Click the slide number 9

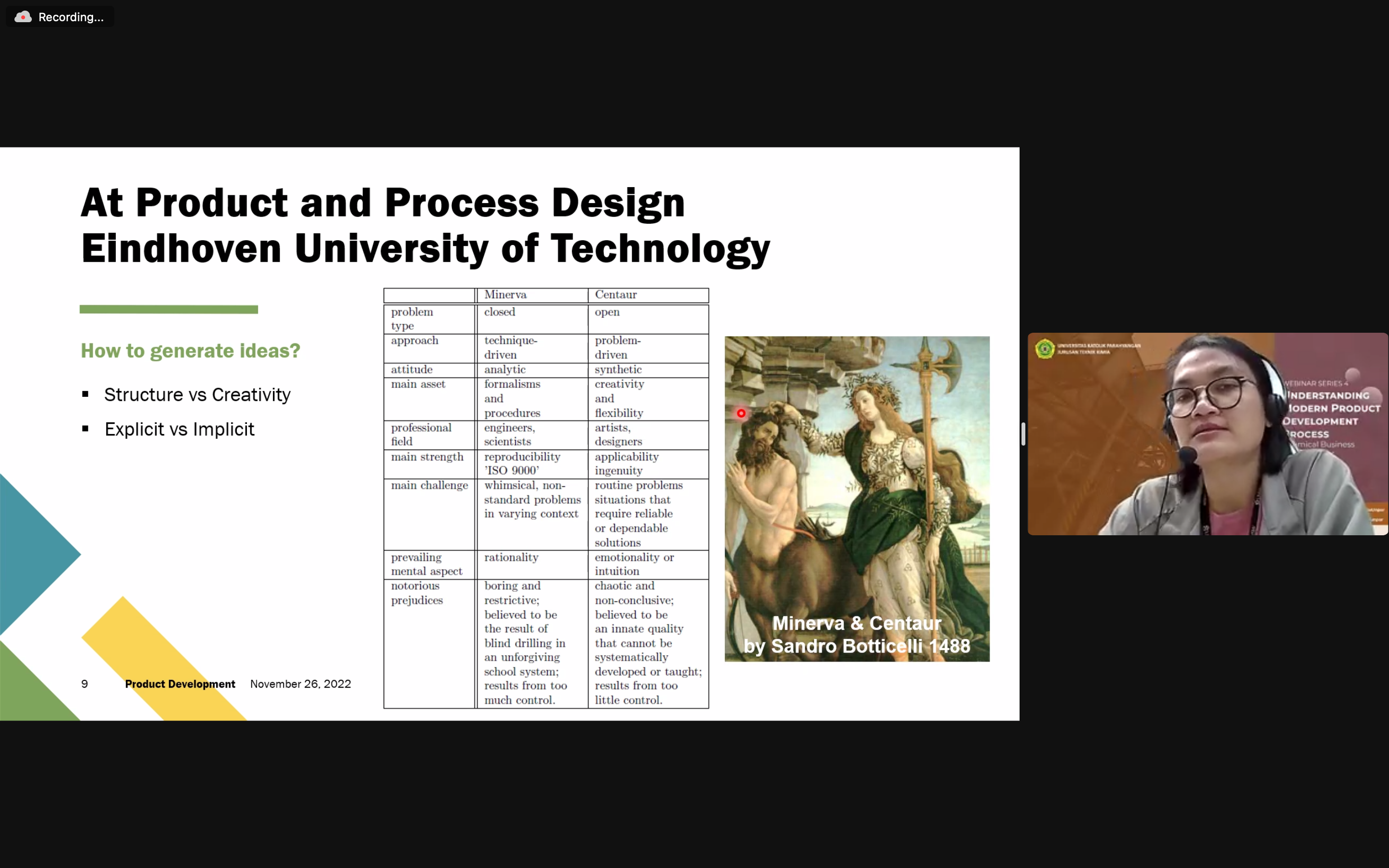point(84,684)
